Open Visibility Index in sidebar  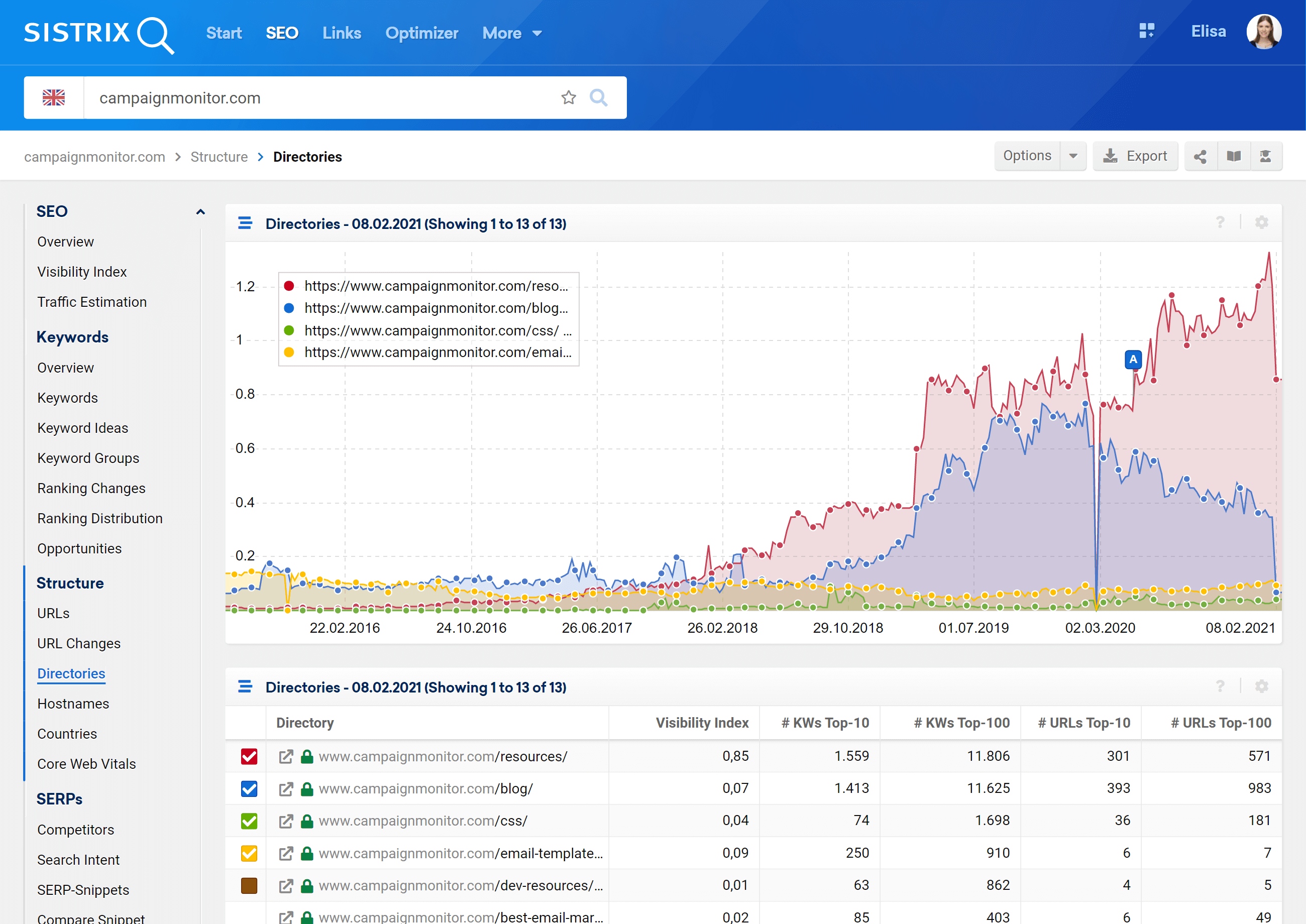point(82,272)
